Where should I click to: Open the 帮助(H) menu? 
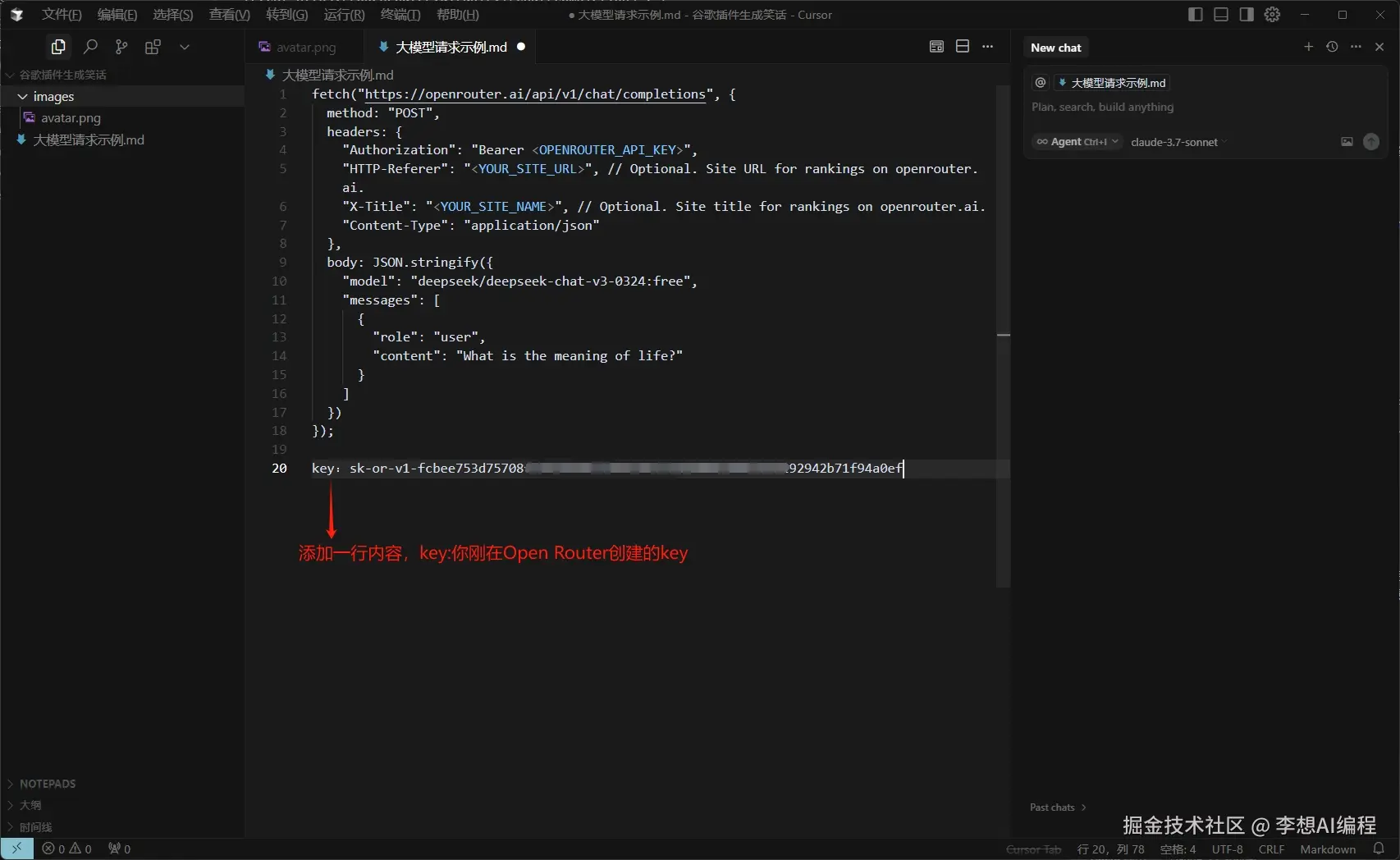tap(457, 15)
